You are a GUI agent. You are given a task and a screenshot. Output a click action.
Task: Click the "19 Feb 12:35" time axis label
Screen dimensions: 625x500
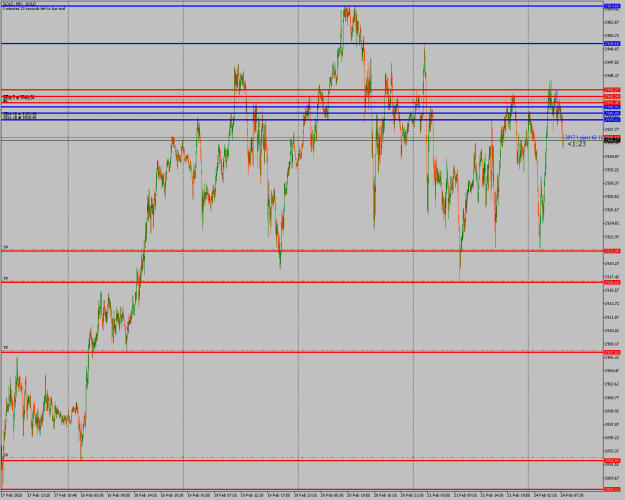point(252,495)
